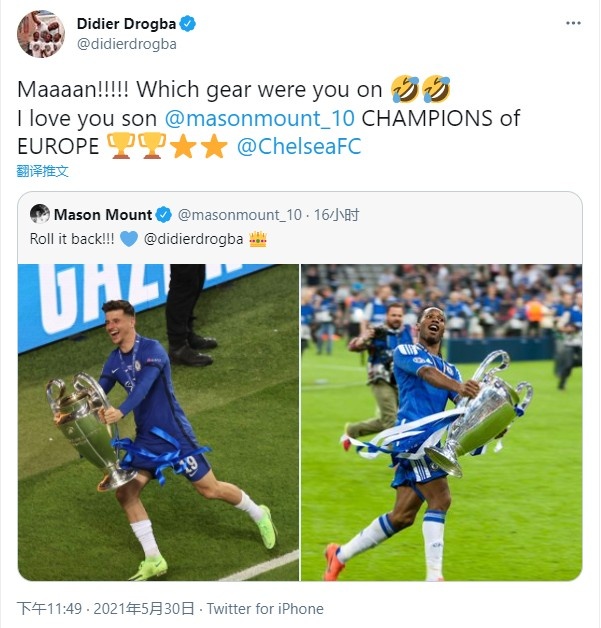Image resolution: width=601 pixels, height=628 pixels.
Task: Click the tweet timestamp 下午11:49 · 2021年5月30日
Action: point(108,609)
